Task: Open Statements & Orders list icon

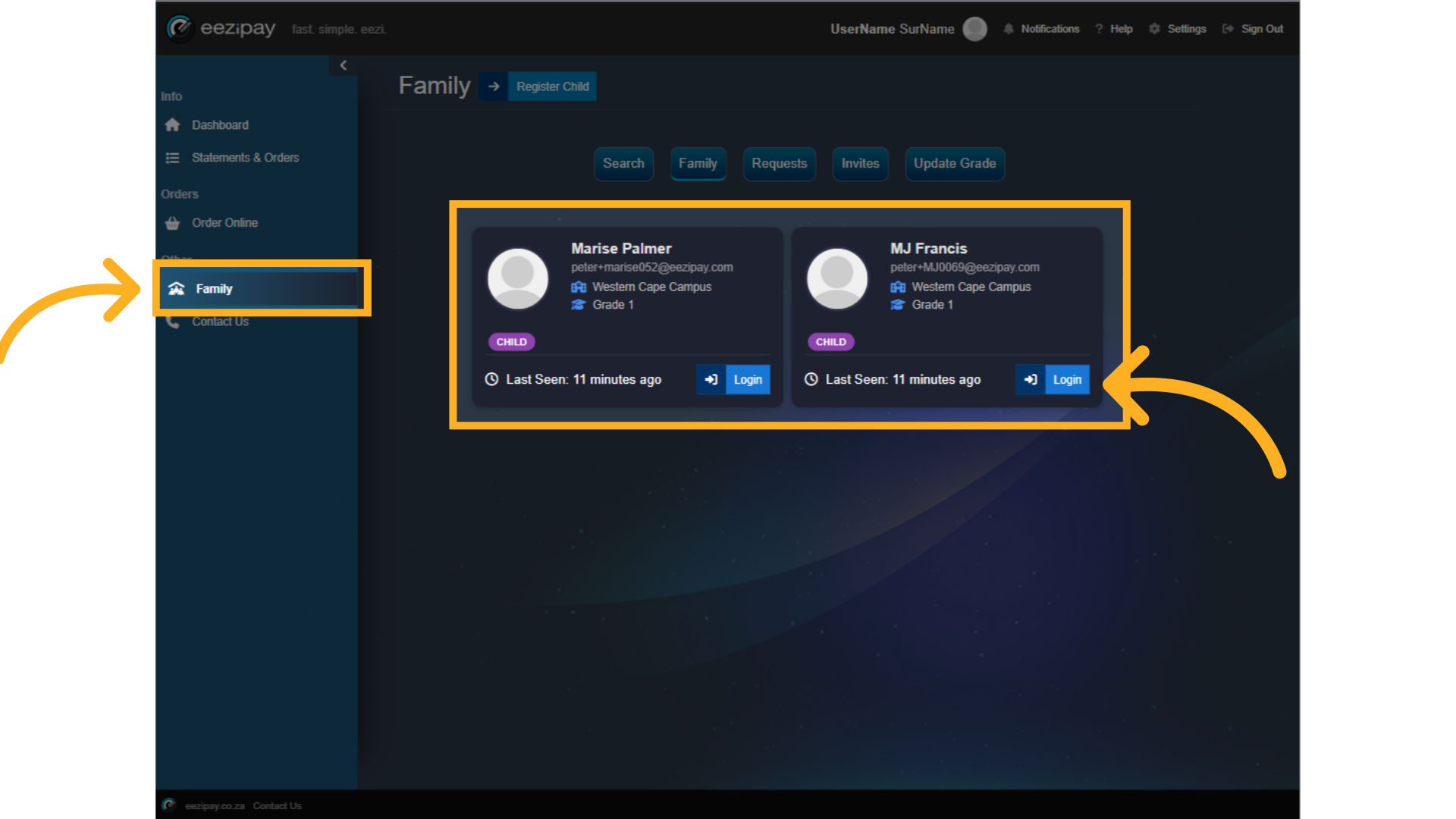Action: click(173, 158)
